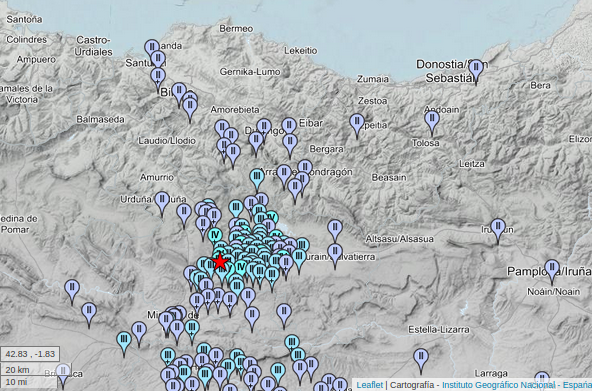Click the Zumaia place label
The width and height of the screenshot is (592, 392).
point(373,79)
